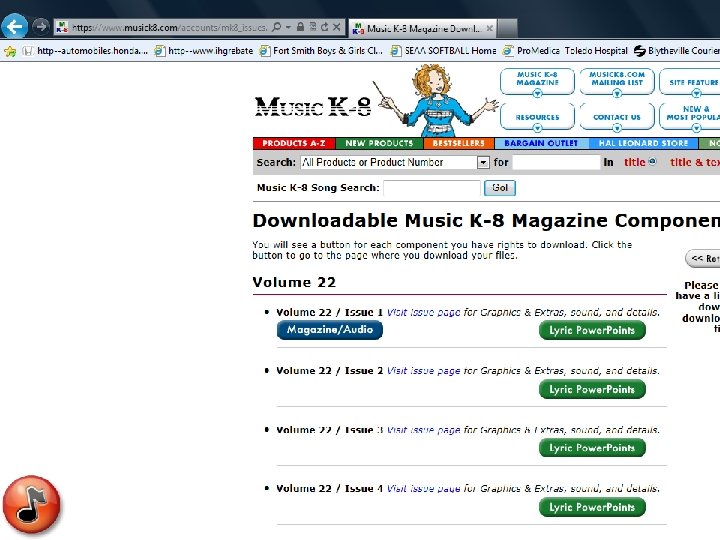Click Lyric PowerPoints for Volume 22 Issue 3
This screenshot has height=540, width=720.
tap(592, 448)
